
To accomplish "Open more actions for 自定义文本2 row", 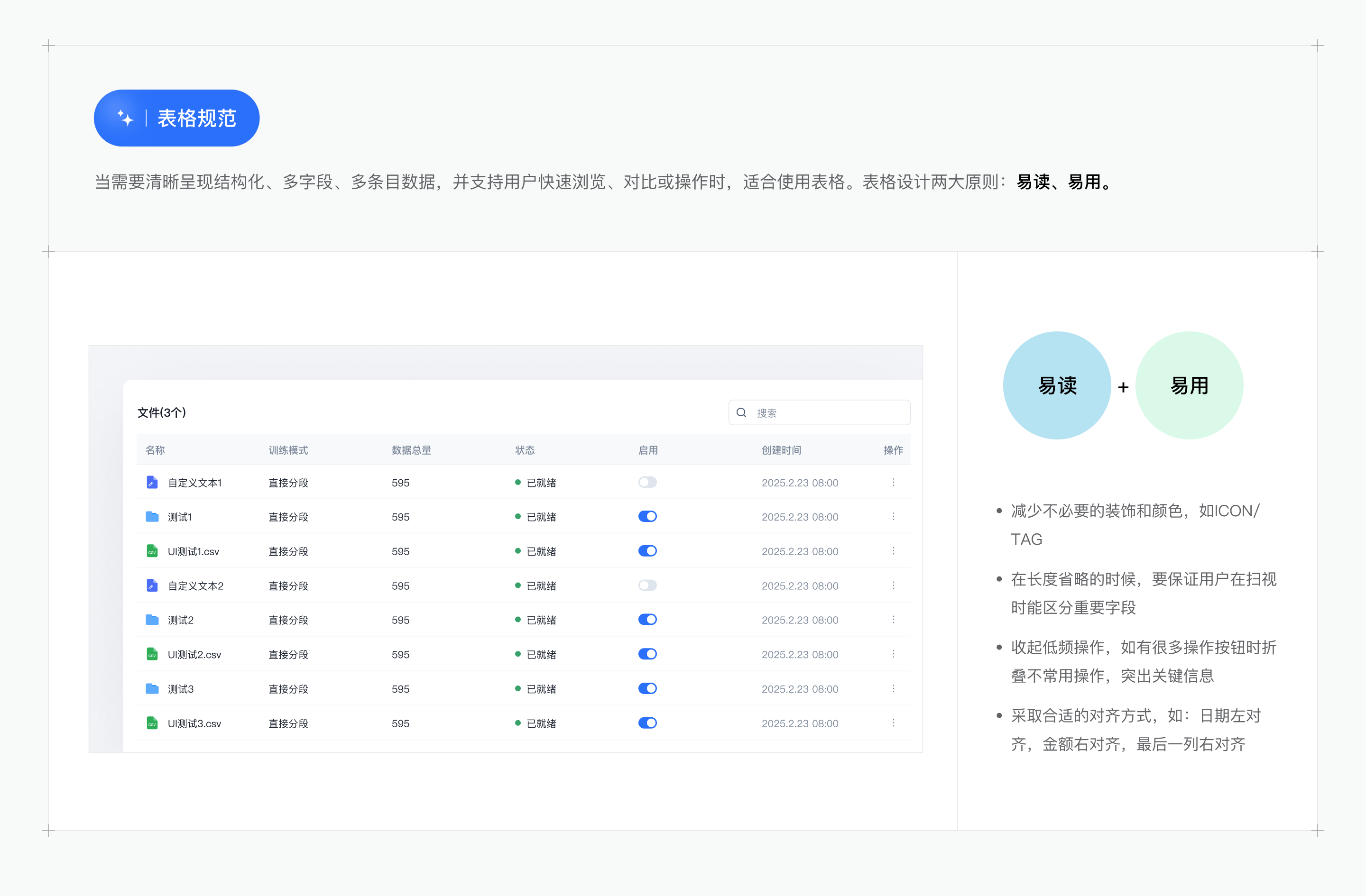I will [893, 585].
